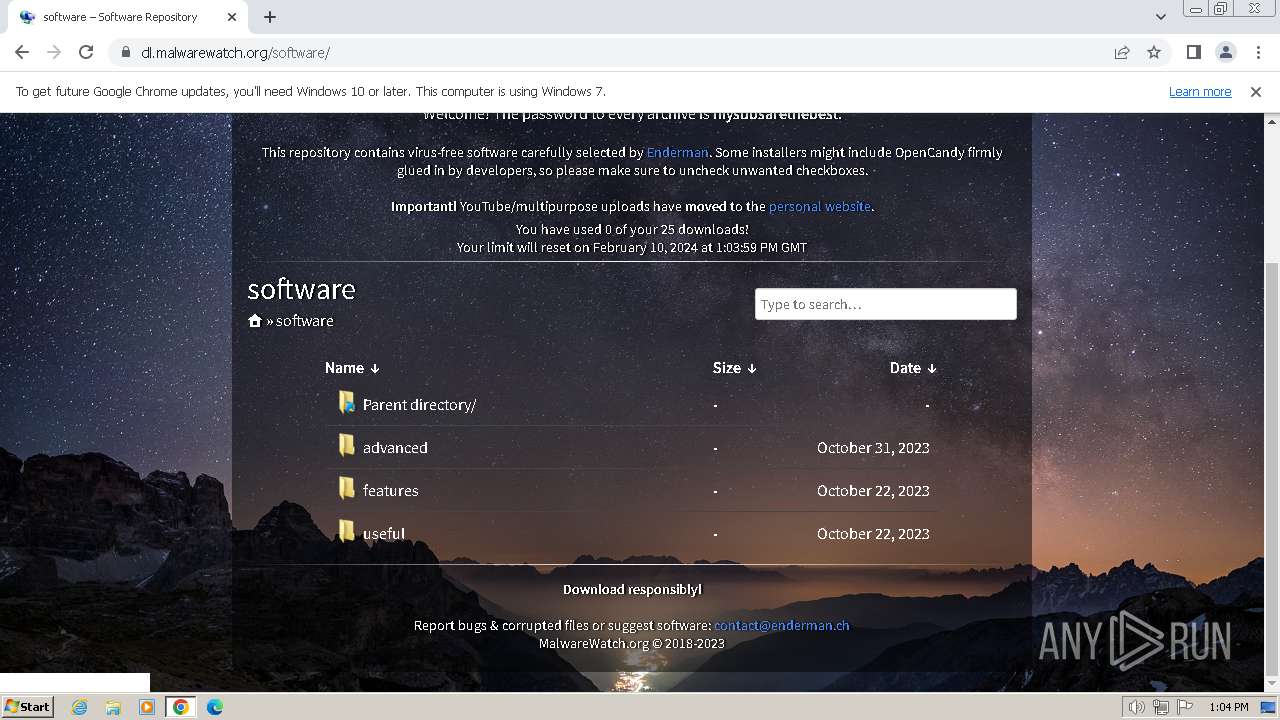Share this page icon
This screenshot has width=1280, height=720.
pos(1122,52)
